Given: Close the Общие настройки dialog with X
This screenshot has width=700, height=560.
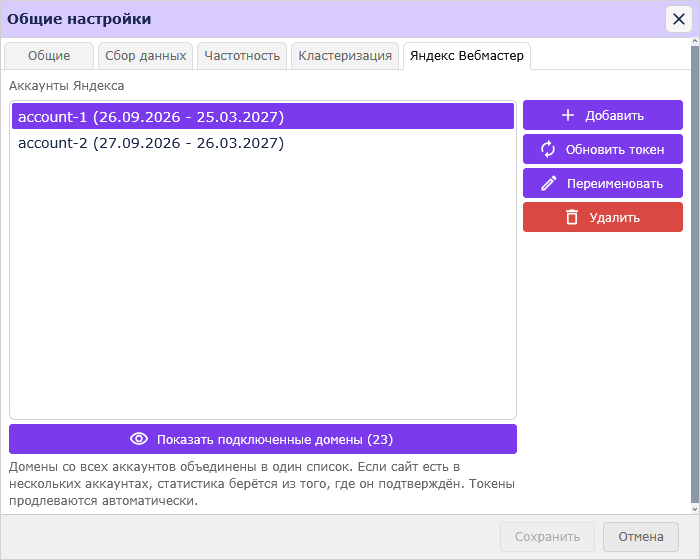Looking at the screenshot, I should tap(679, 19).
